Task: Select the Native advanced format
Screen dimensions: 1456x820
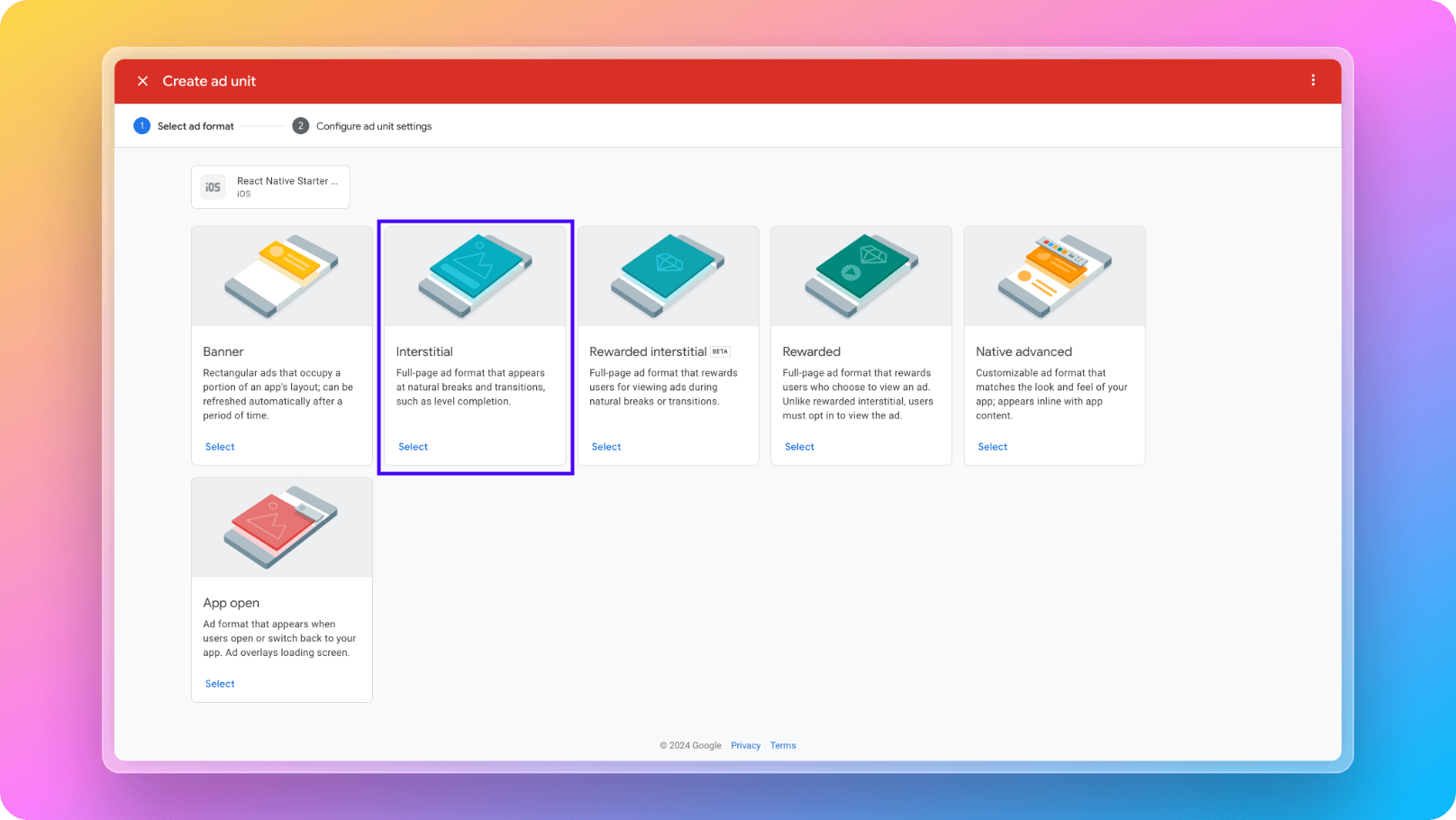Action: point(992,446)
